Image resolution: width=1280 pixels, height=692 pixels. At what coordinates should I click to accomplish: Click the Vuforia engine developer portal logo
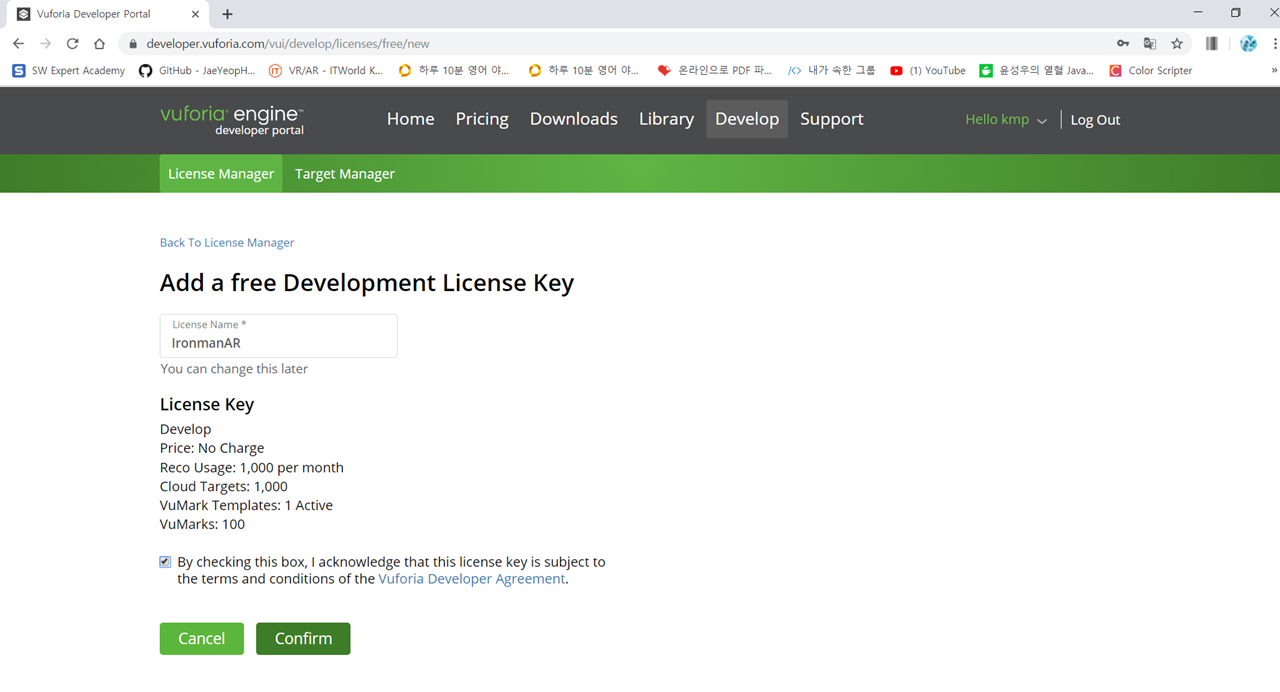click(232, 120)
